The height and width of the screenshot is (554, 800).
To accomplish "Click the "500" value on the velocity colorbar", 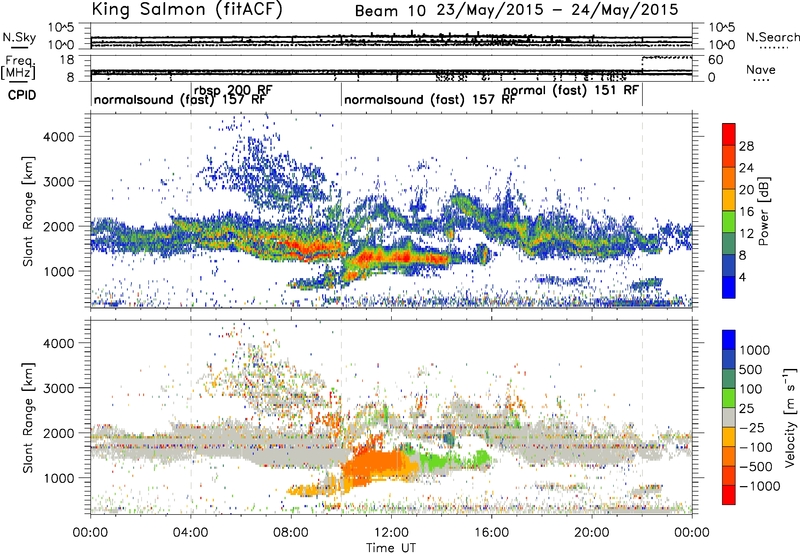I will coord(751,369).
